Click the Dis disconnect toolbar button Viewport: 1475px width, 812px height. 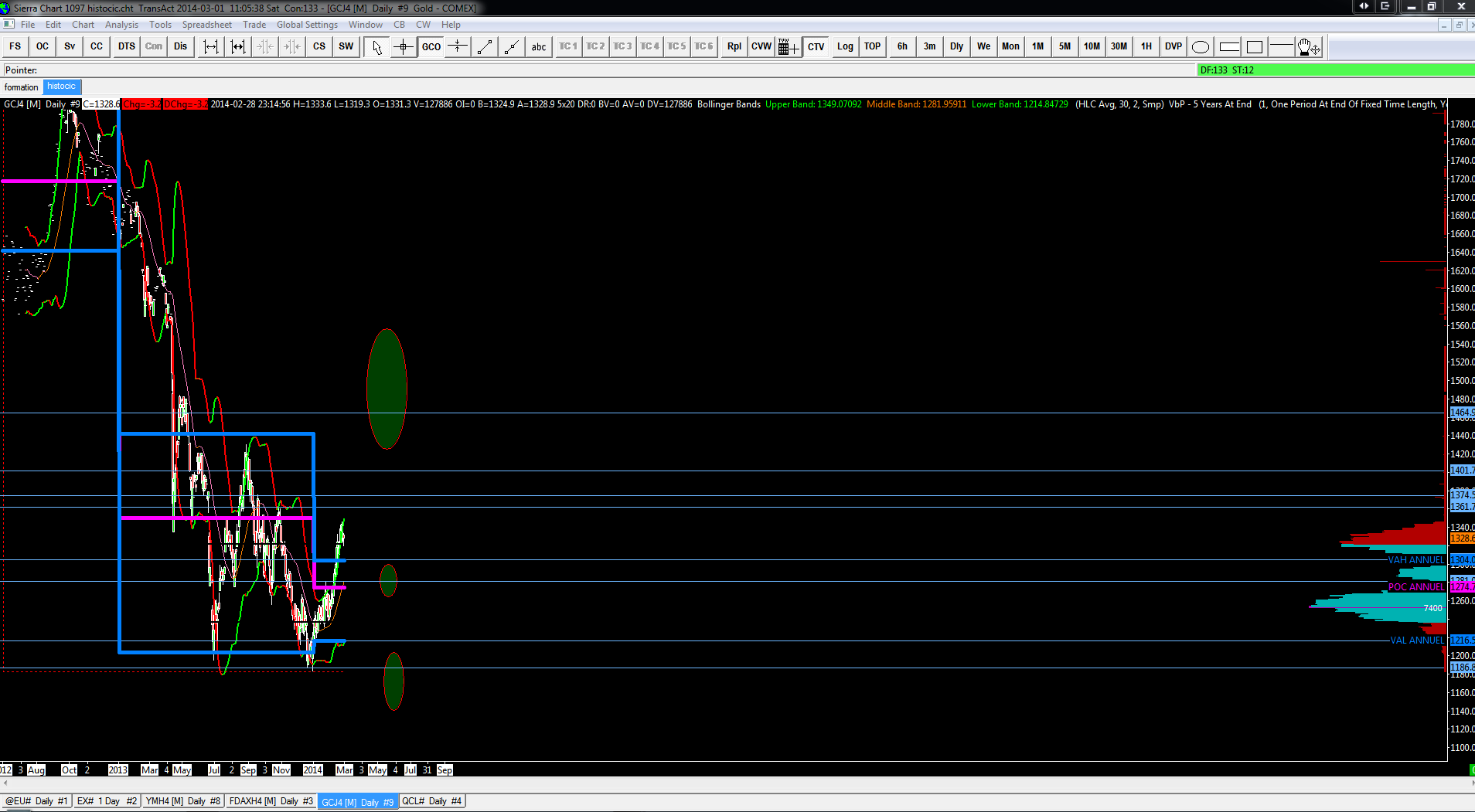click(x=180, y=46)
